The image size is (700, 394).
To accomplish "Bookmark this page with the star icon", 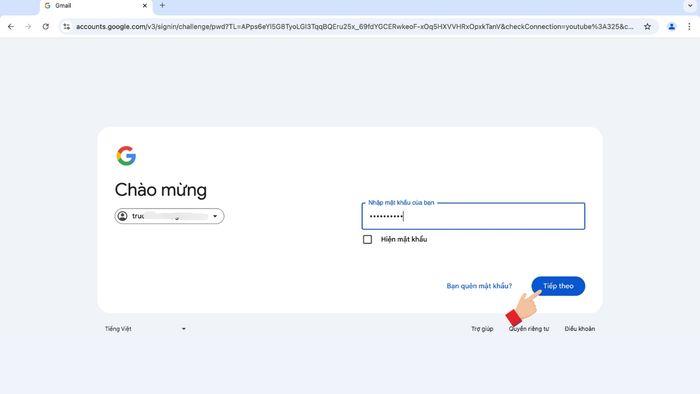I will [x=647, y=27].
